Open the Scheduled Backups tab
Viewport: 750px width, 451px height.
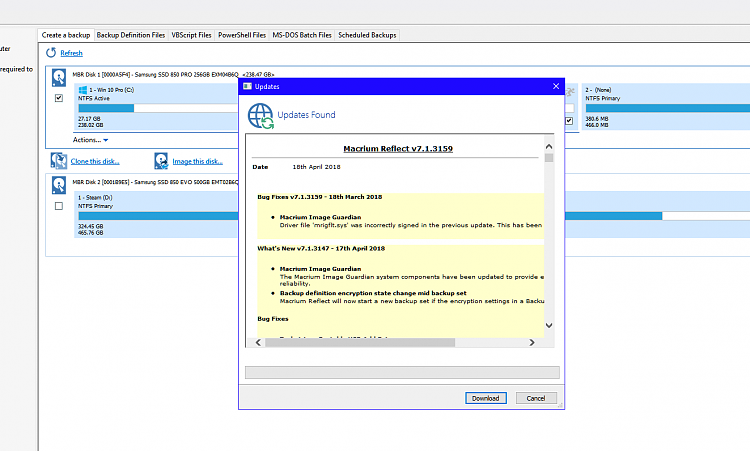(367, 35)
